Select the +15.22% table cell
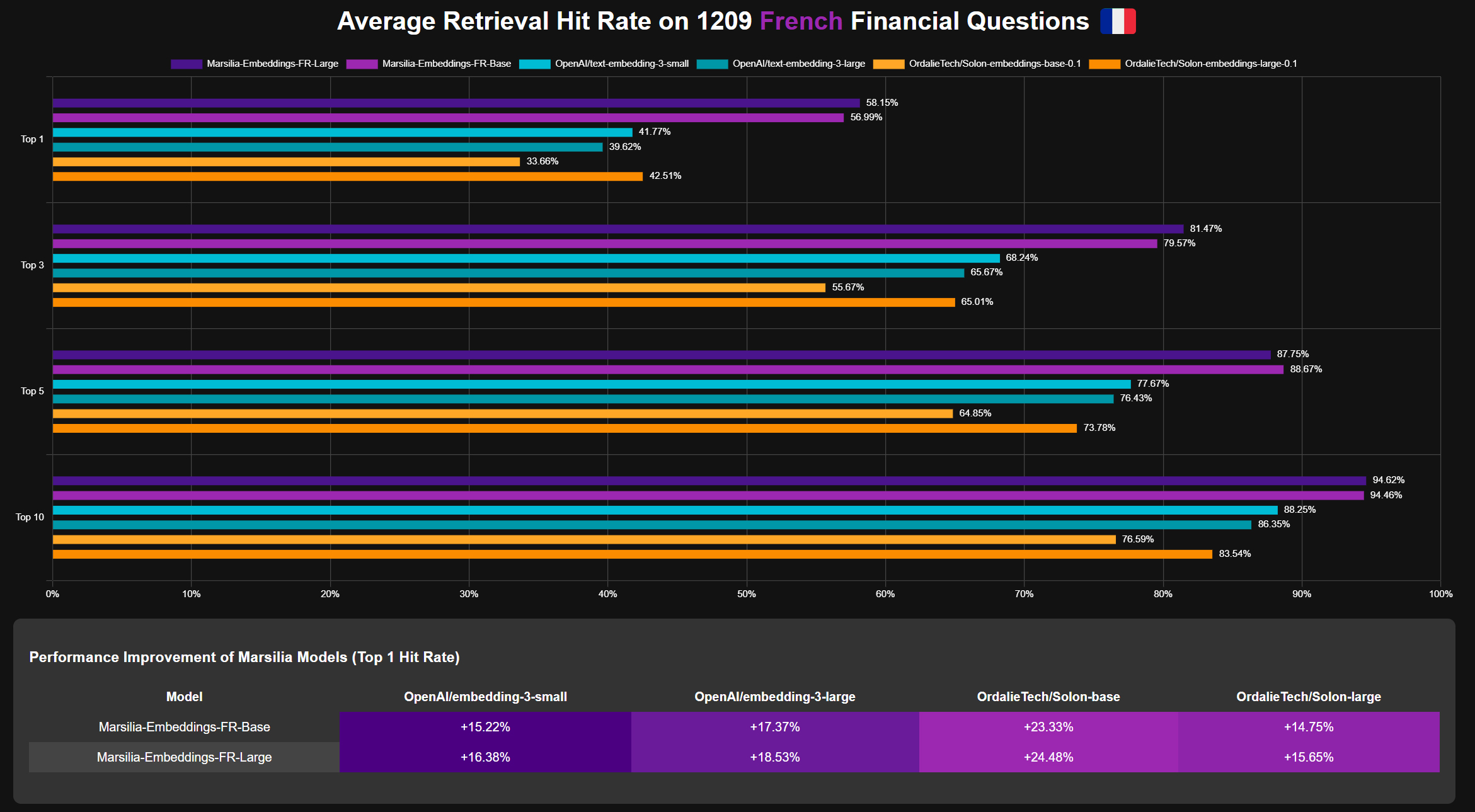This screenshot has width=1475, height=812. 485,727
